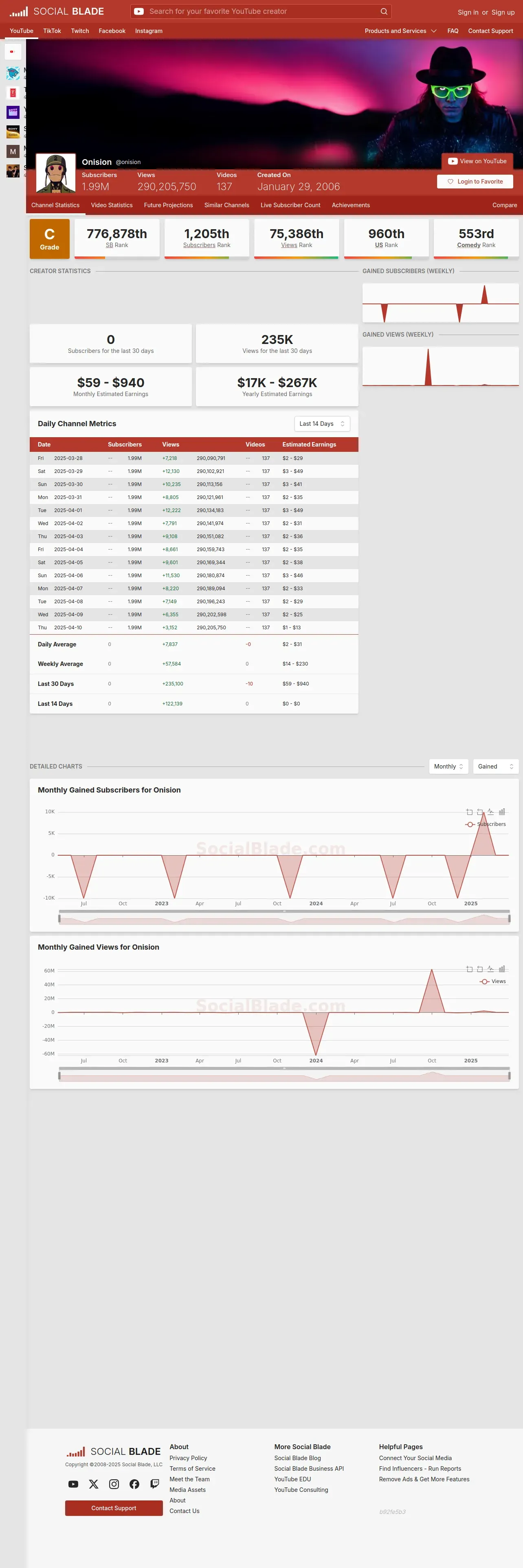Open the two-people photo avatar in the sidebar

click(13, 171)
